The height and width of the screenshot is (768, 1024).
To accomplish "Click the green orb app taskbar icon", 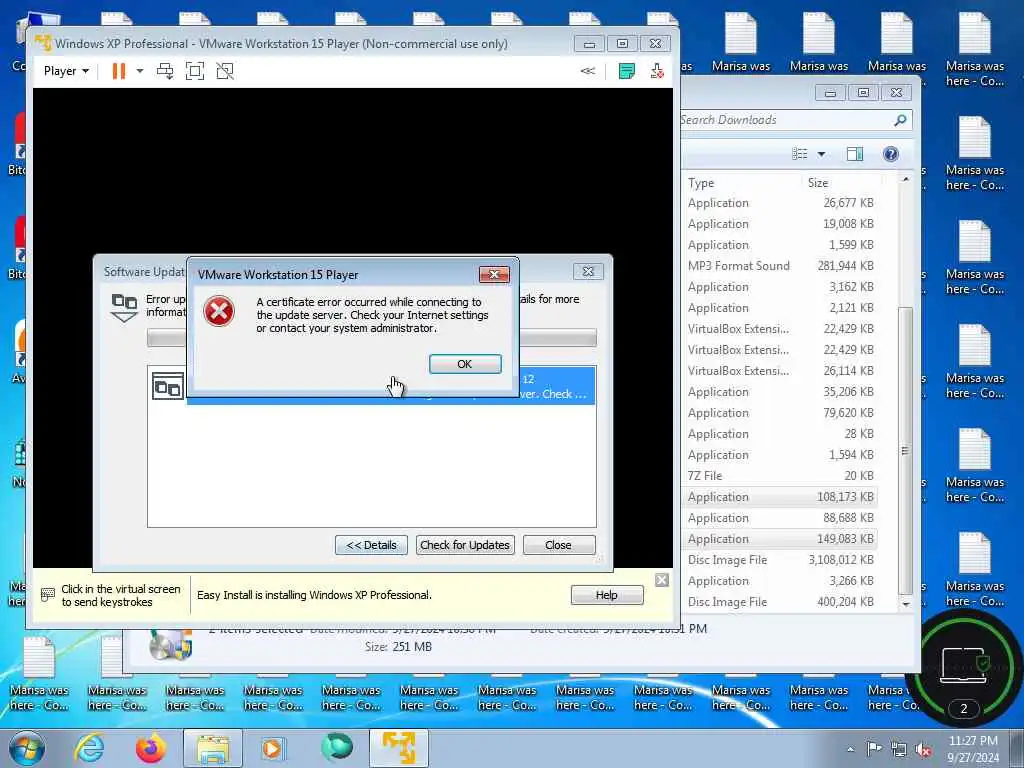I will click(x=337, y=746).
